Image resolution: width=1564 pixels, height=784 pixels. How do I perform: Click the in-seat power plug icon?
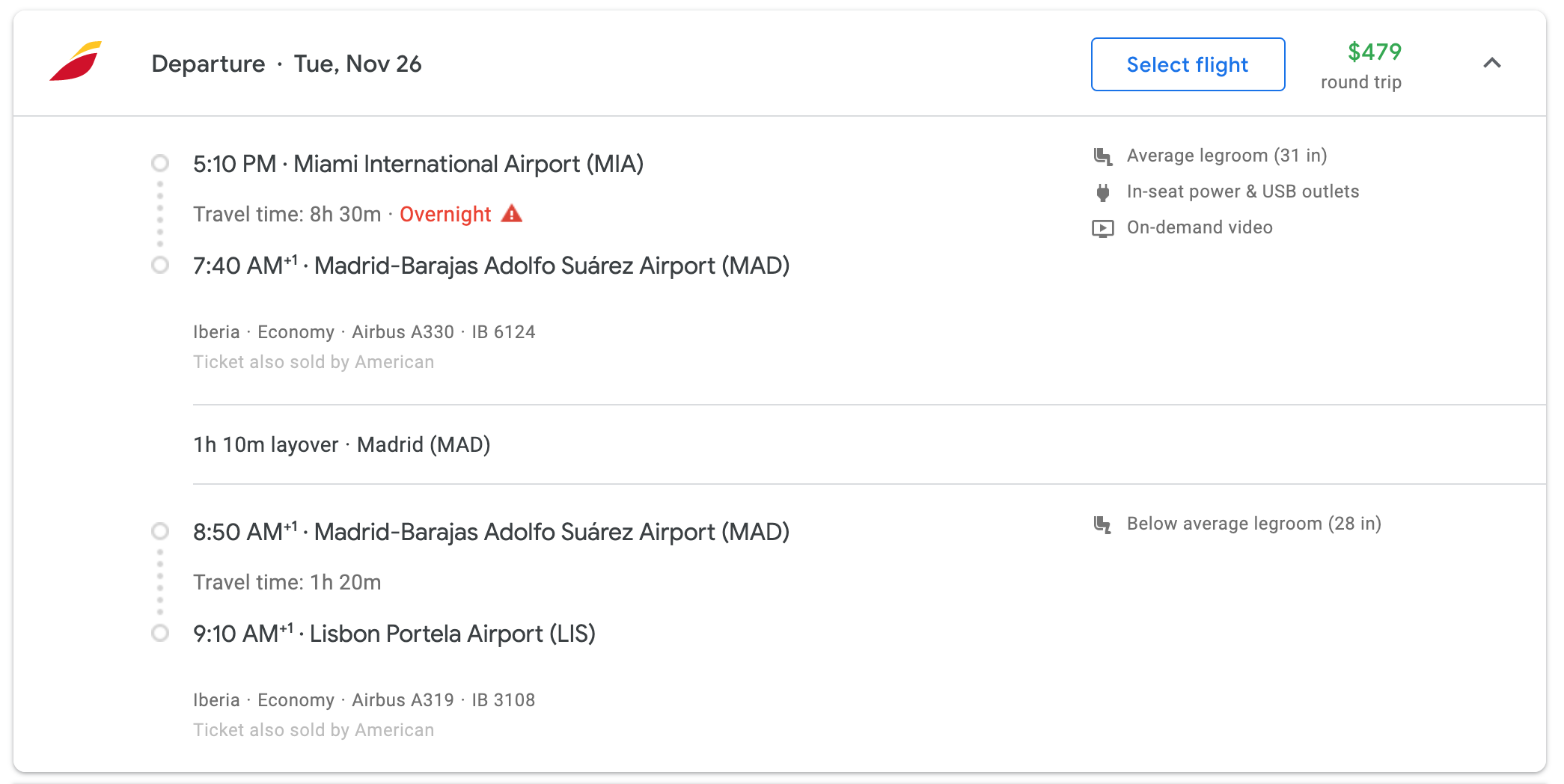(x=1102, y=192)
